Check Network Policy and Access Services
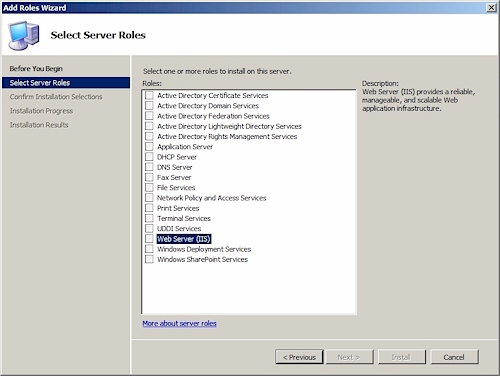Viewport: 500px width, 376px height. point(149,198)
